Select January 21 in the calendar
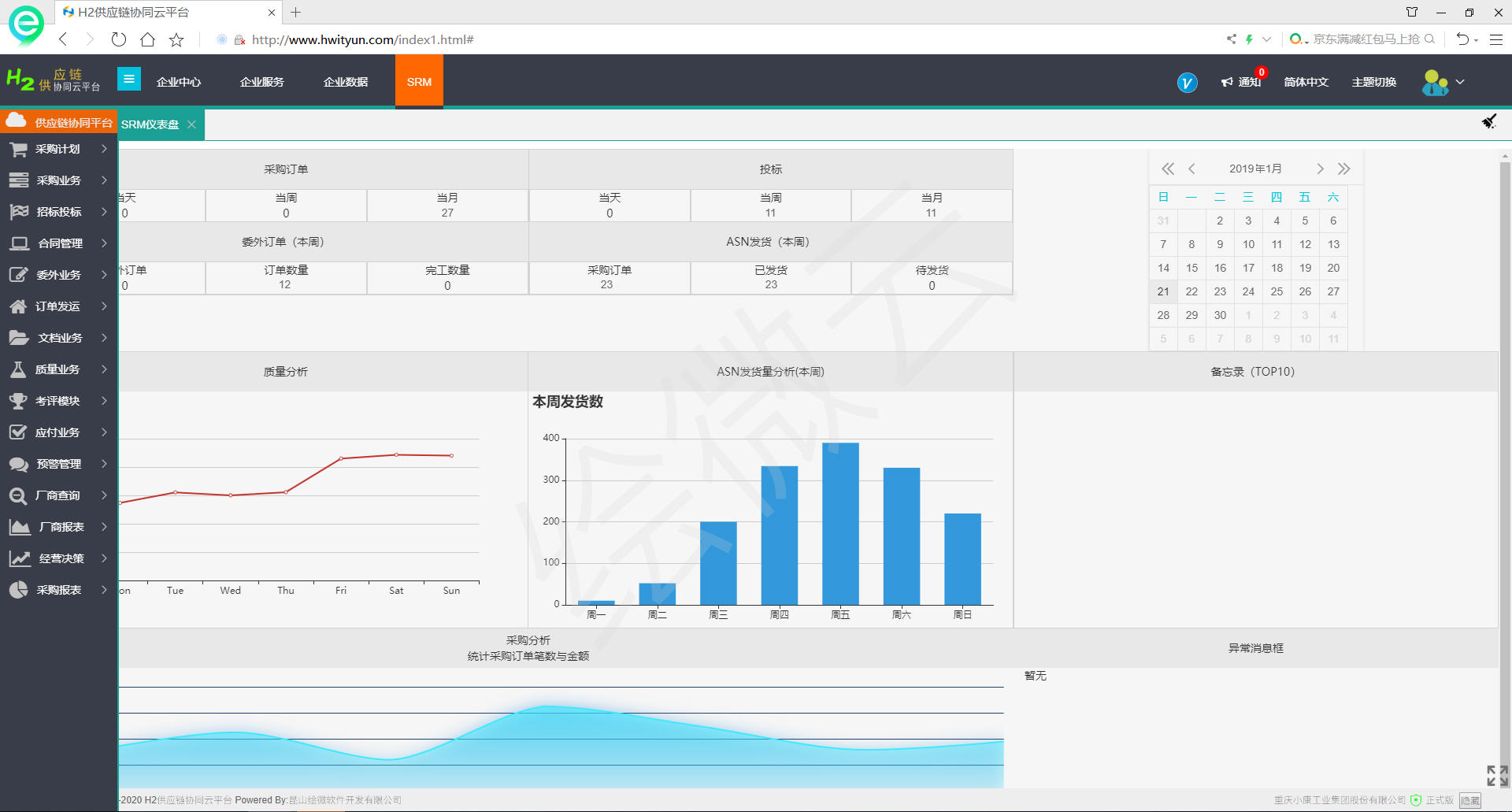This screenshot has height=812, width=1512. pos(1163,291)
